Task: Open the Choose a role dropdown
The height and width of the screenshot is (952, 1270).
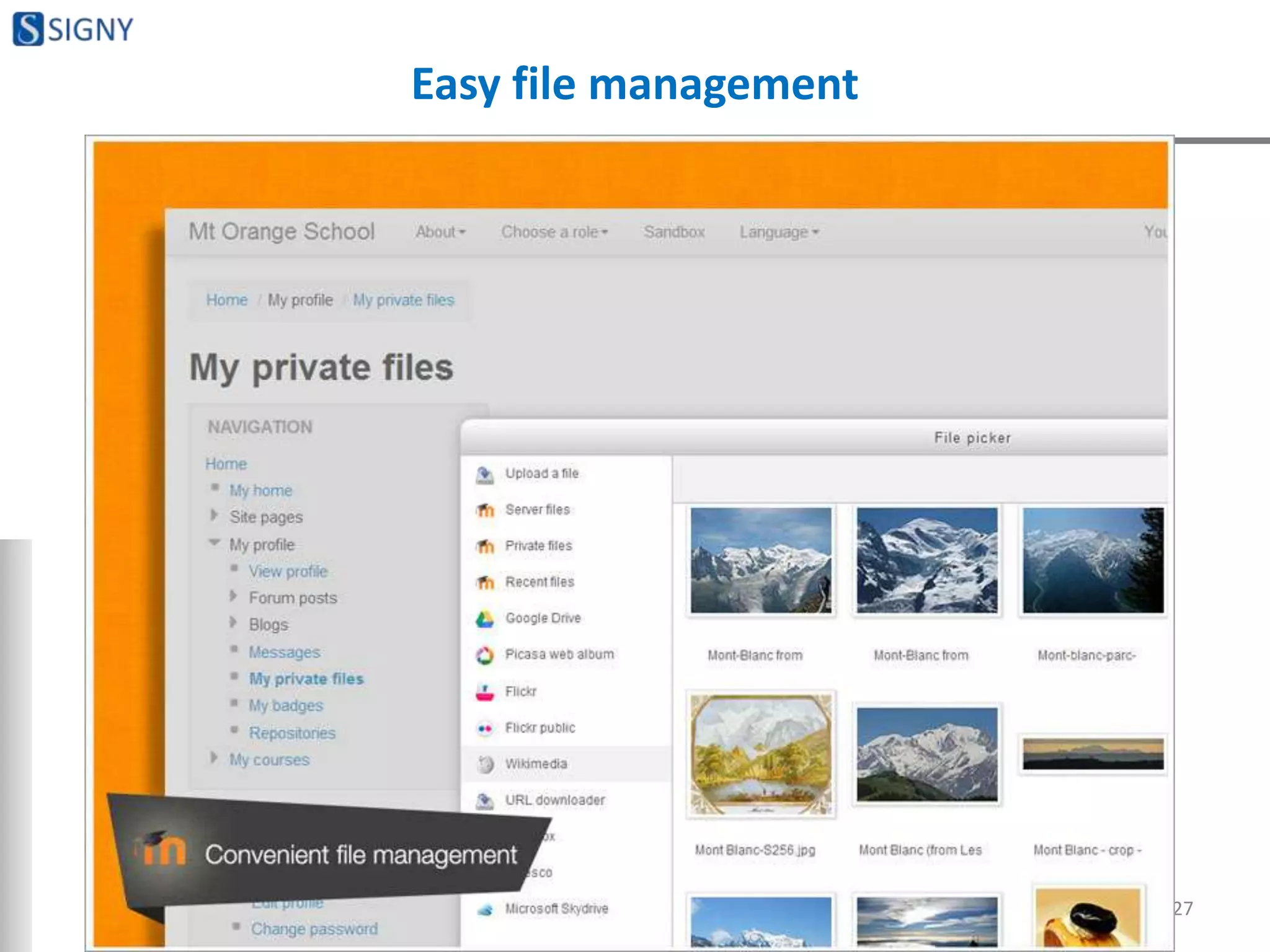Action: coord(554,232)
